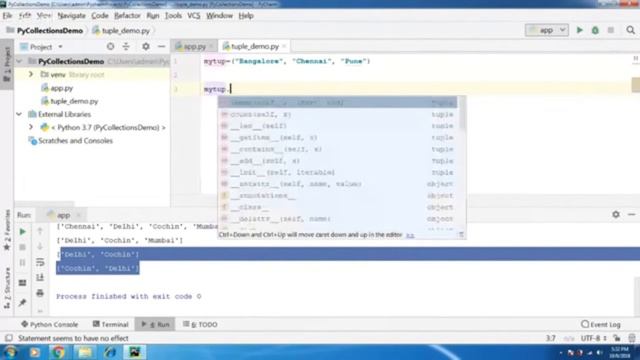Image resolution: width=640 pixels, height=360 pixels.
Task: Open the Python Console tool window
Action: [49, 324]
